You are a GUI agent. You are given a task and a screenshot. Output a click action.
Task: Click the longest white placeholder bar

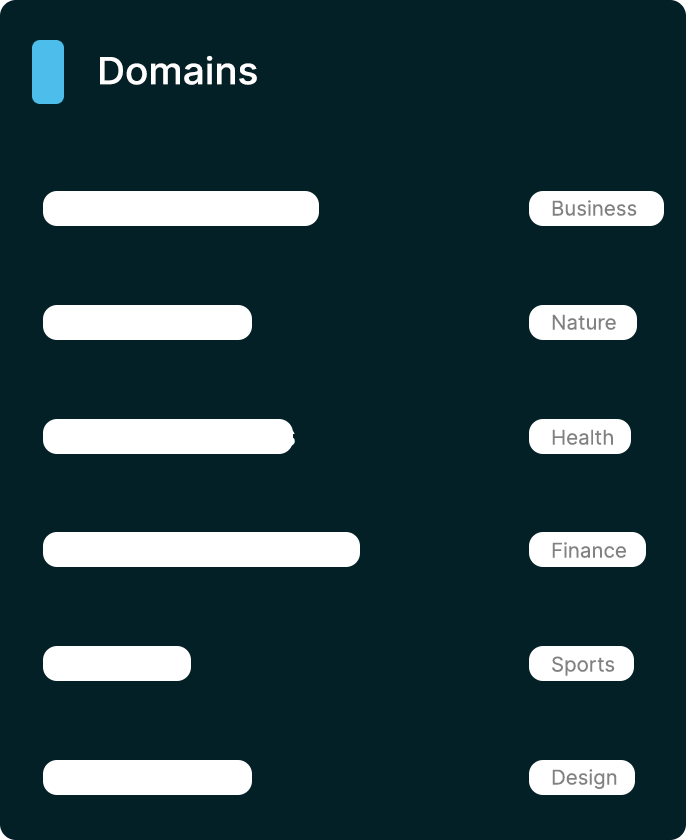pyautogui.click(x=201, y=550)
